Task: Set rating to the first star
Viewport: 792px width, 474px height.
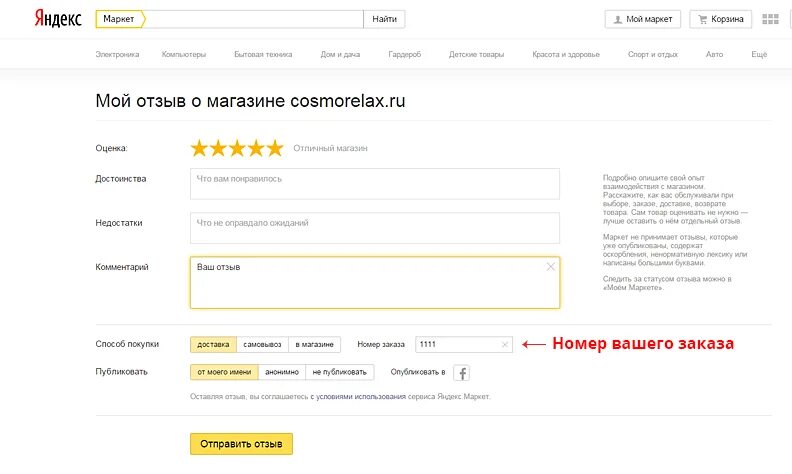Action: (200, 149)
